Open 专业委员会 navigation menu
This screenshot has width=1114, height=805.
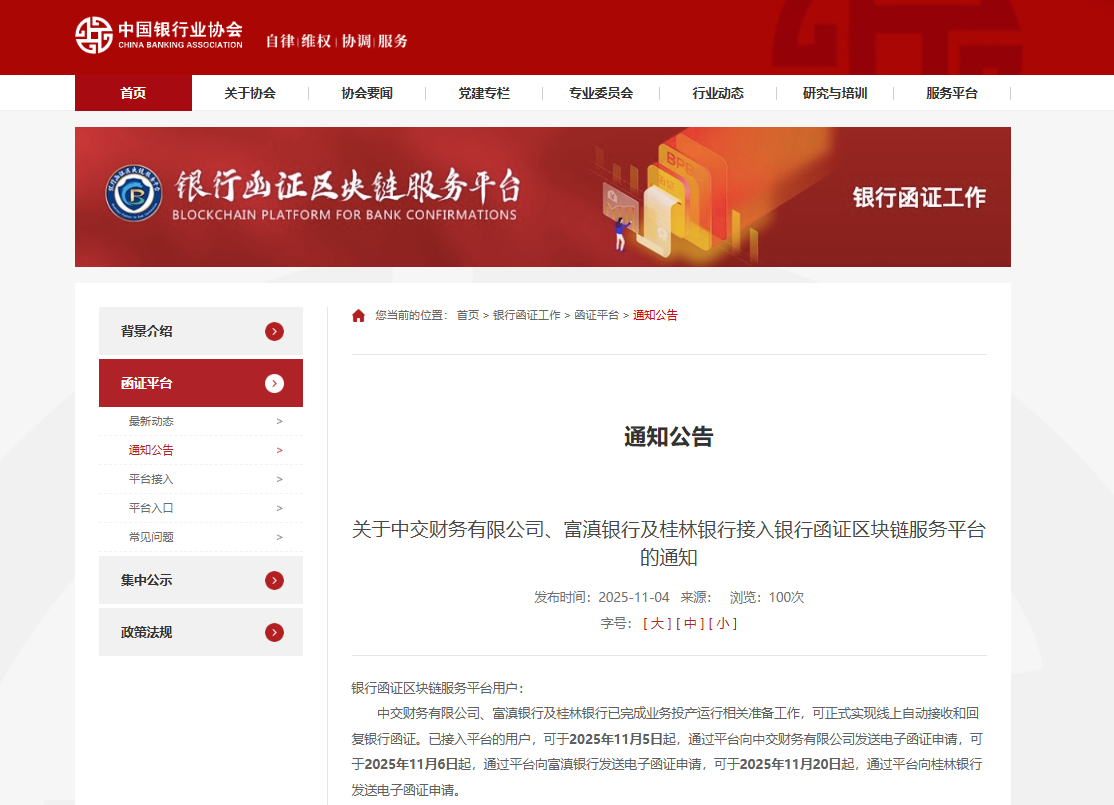[x=601, y=93]
